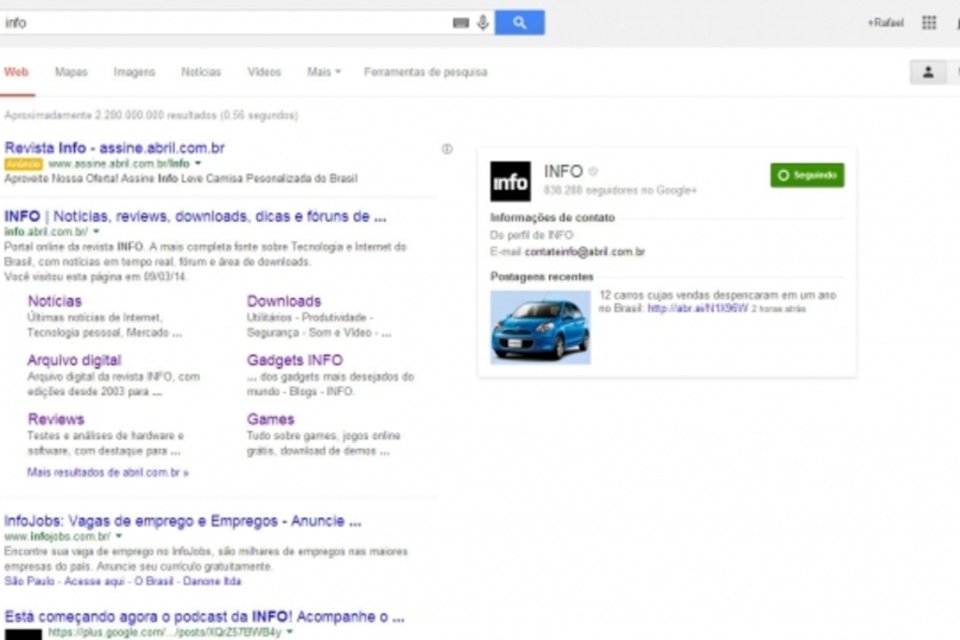Open the on-screen keyboard icon

460,23
